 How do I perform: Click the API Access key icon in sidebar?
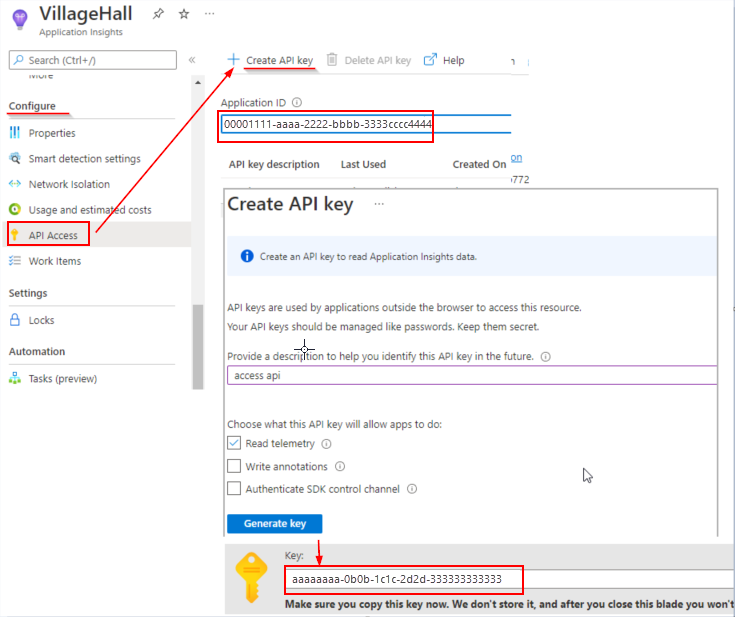click(x=15, y=234)
